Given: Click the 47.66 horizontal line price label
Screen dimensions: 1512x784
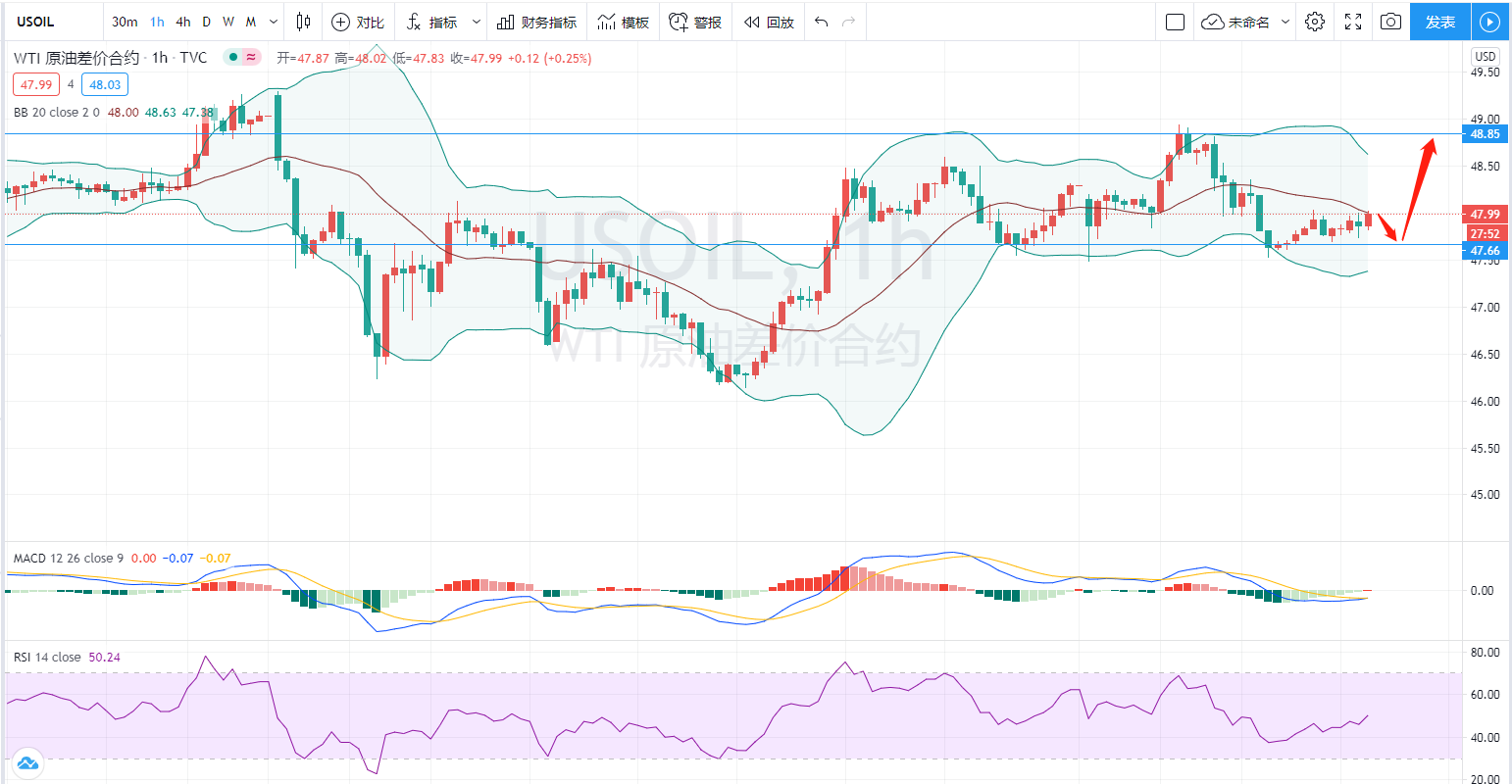Looking at the screenshot, I should click(1486, 251).
